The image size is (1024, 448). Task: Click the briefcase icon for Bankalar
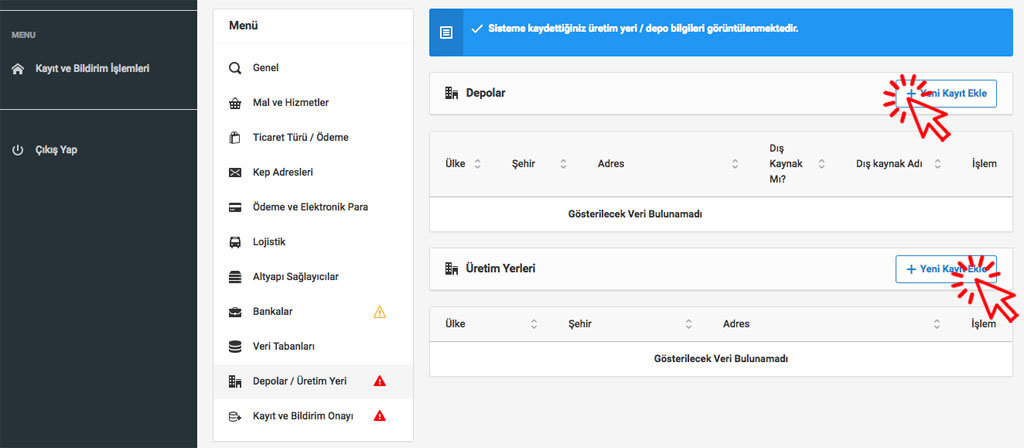point(235,312)
